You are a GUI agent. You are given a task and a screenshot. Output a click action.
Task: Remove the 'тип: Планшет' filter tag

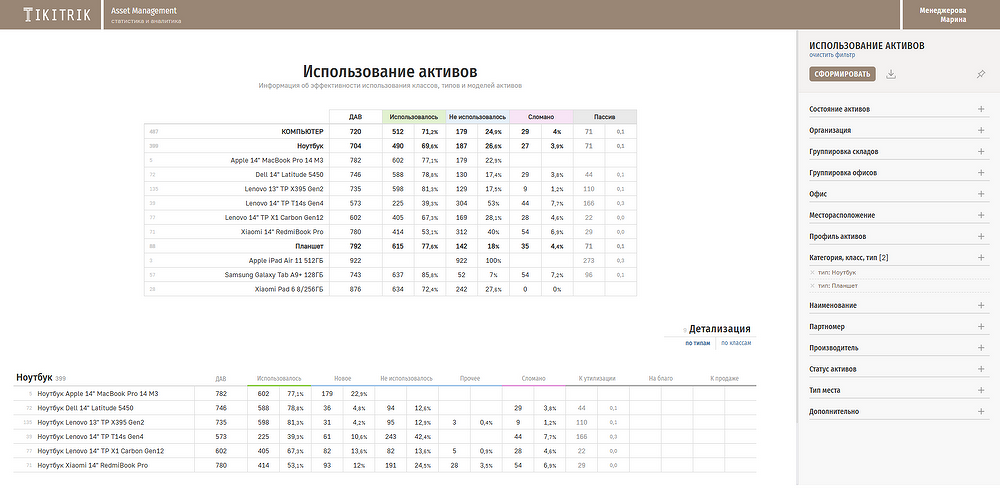coord(812,286)
